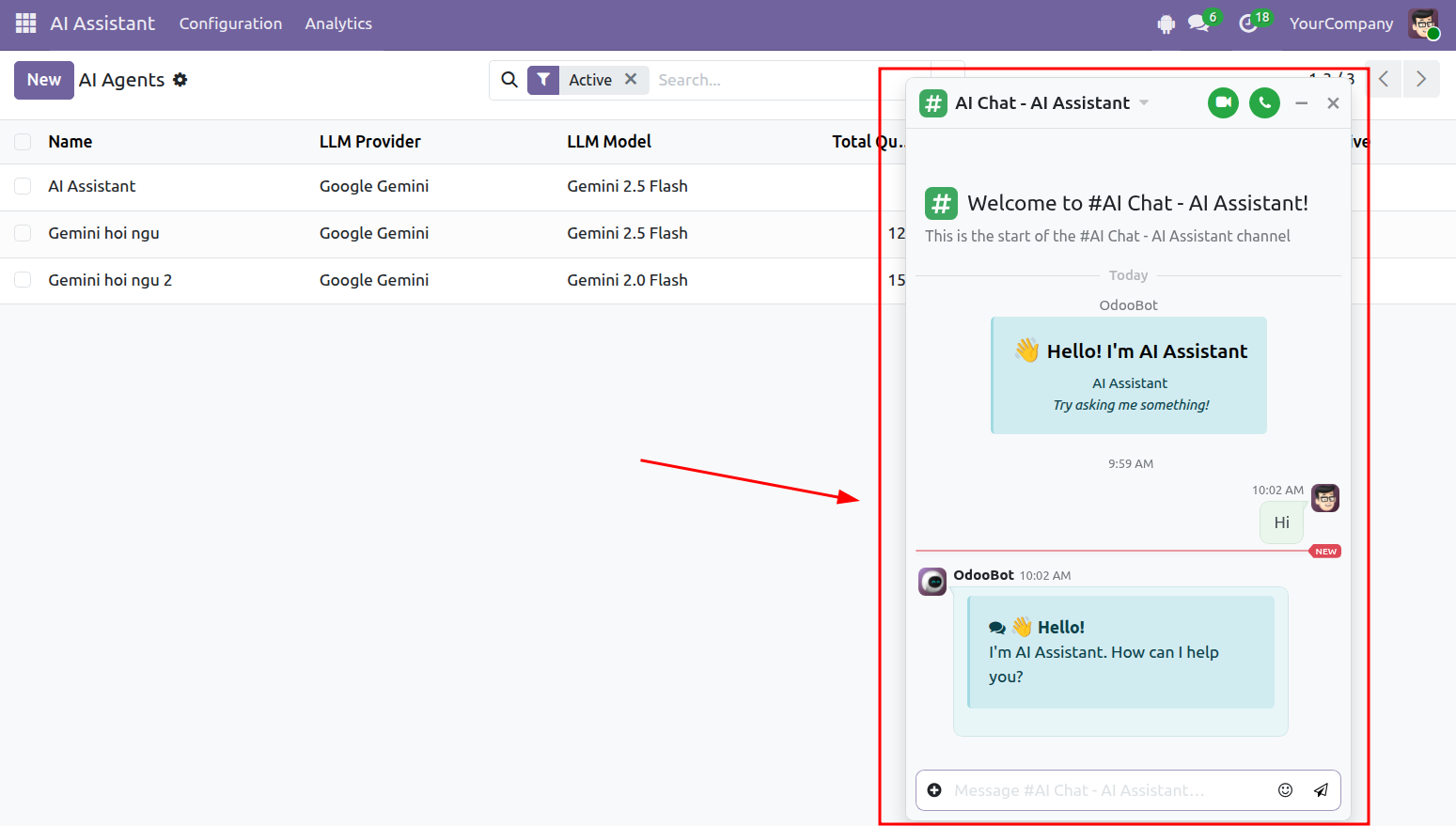Click the chat channel hash icon

pyautogui.click(x=932, y=103)
